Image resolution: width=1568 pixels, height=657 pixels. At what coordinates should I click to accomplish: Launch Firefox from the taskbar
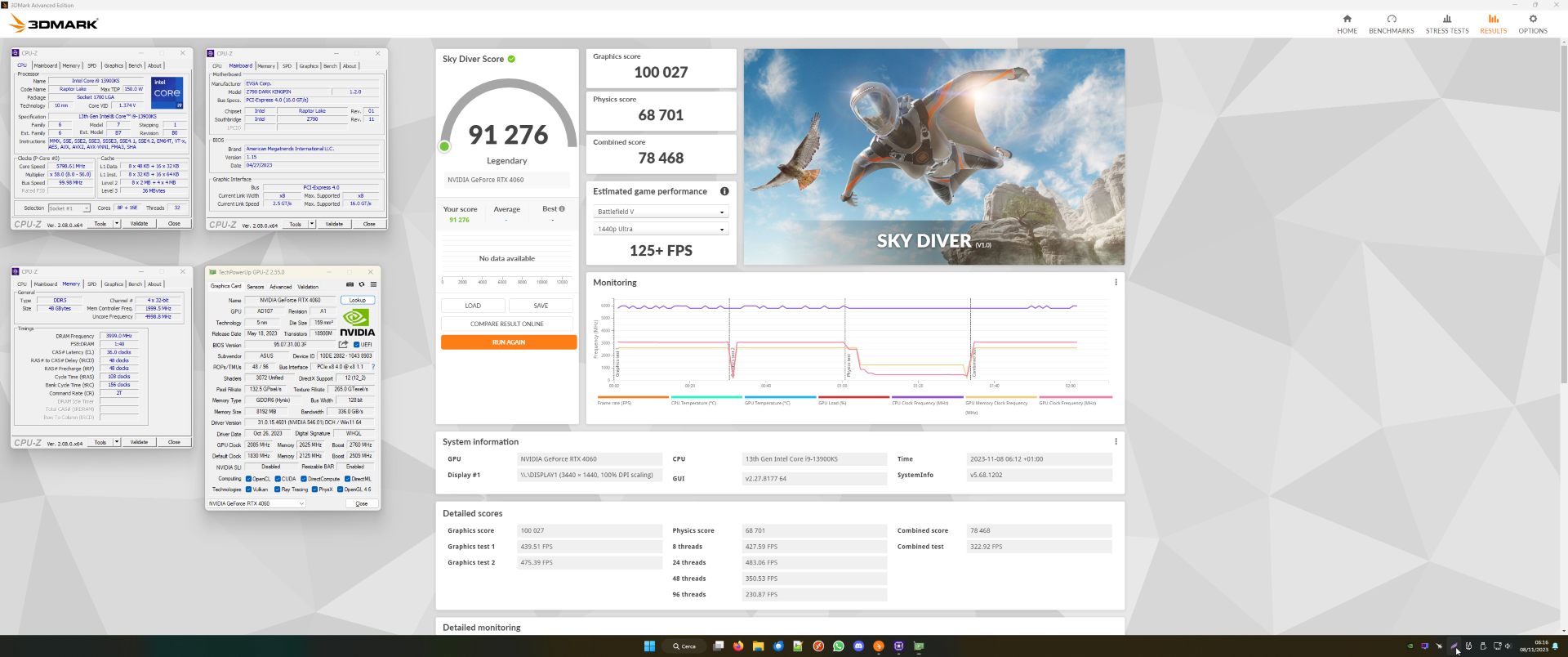(738, 646)
